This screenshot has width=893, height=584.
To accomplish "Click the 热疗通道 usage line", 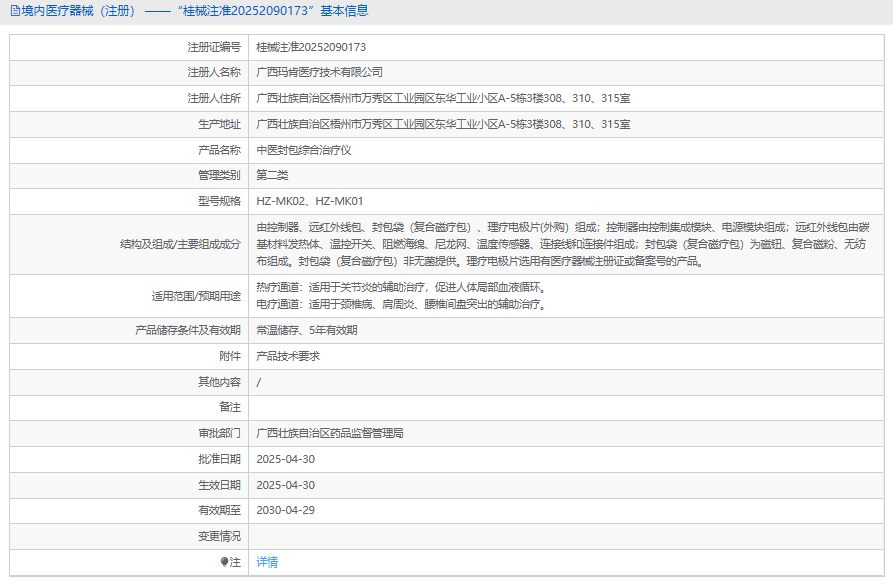I will [402, 288].
